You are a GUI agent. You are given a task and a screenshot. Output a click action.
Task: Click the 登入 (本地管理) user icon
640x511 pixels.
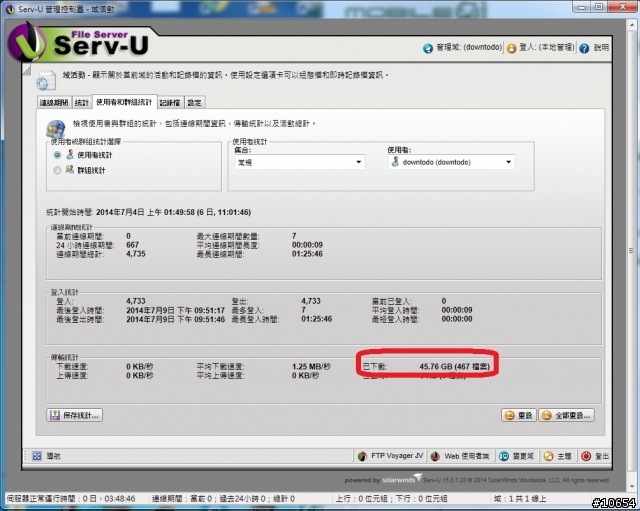[x=511, y=49]
